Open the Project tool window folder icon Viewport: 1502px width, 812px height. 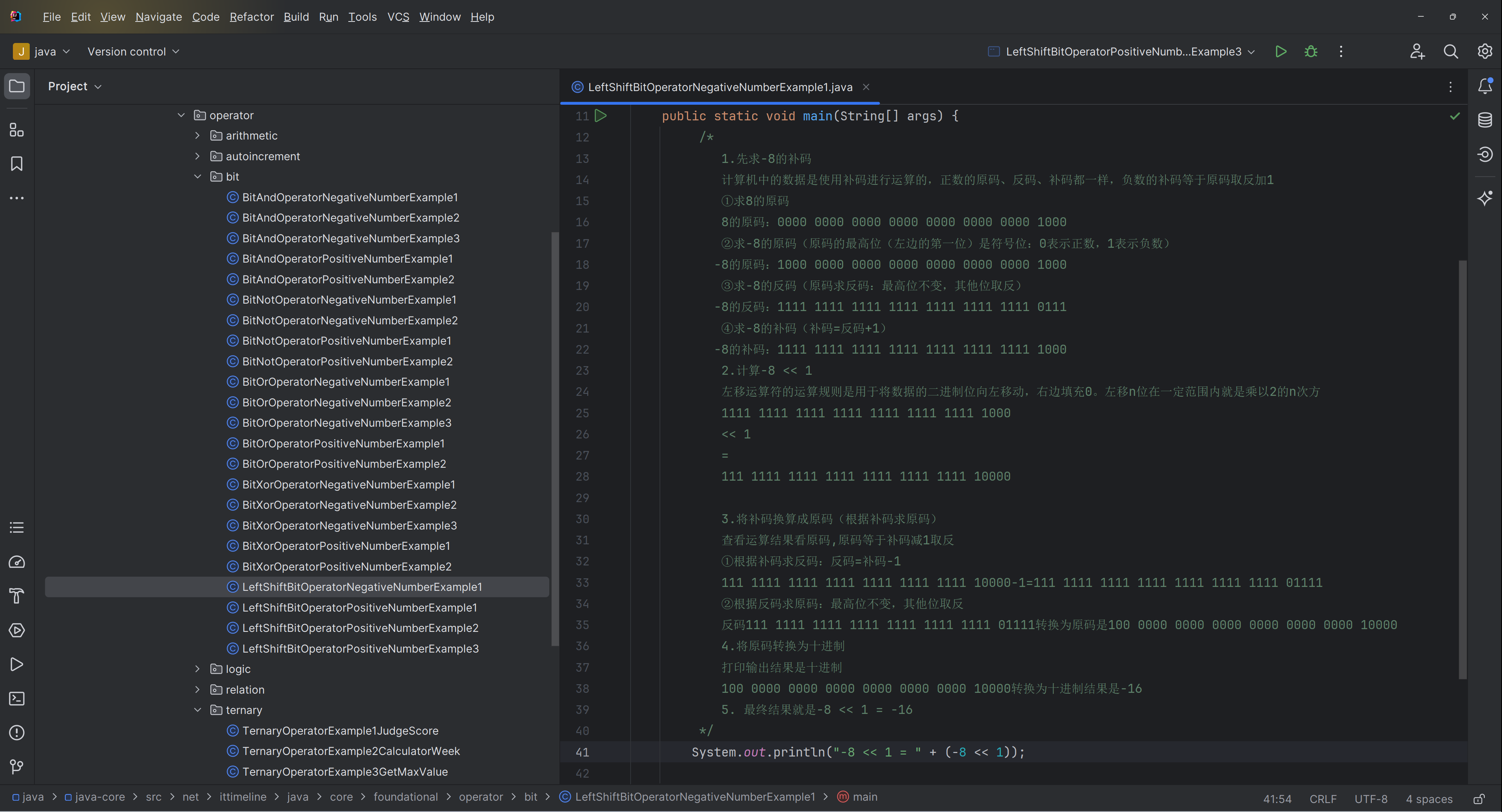click(x=17, y=86)
